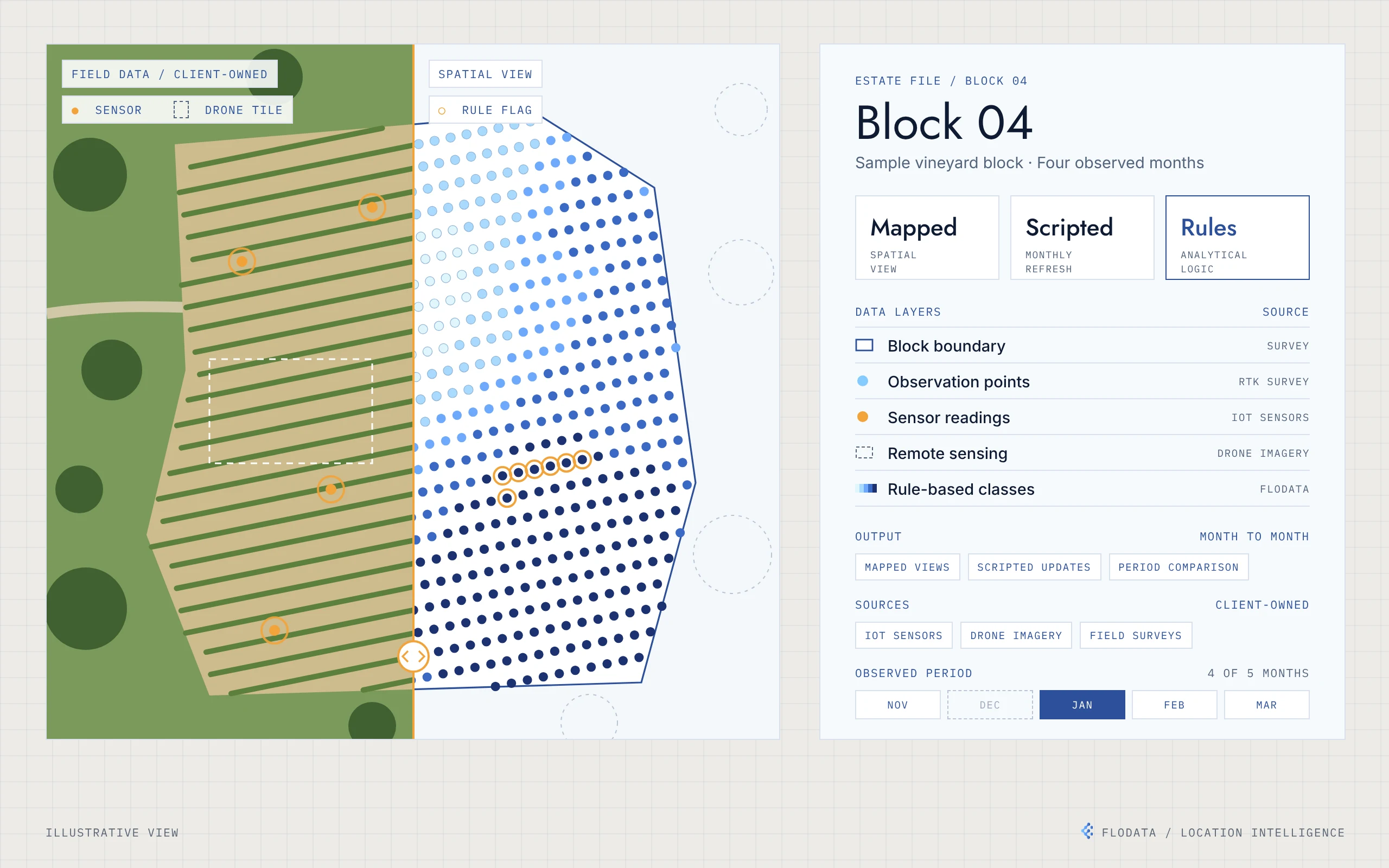Click the Sensor readings orange dot icon
1389x868 pixels.
pos(863,417)
